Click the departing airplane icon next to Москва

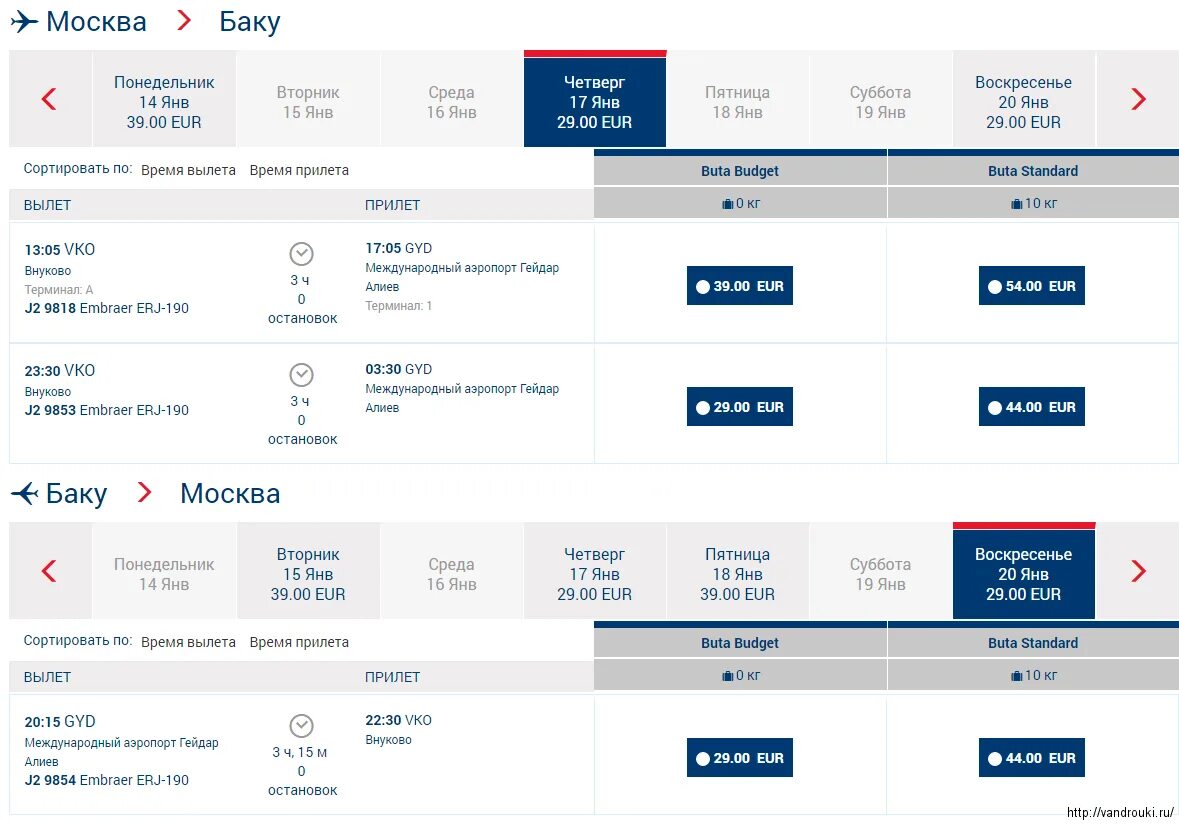click(x=24, y=21)
